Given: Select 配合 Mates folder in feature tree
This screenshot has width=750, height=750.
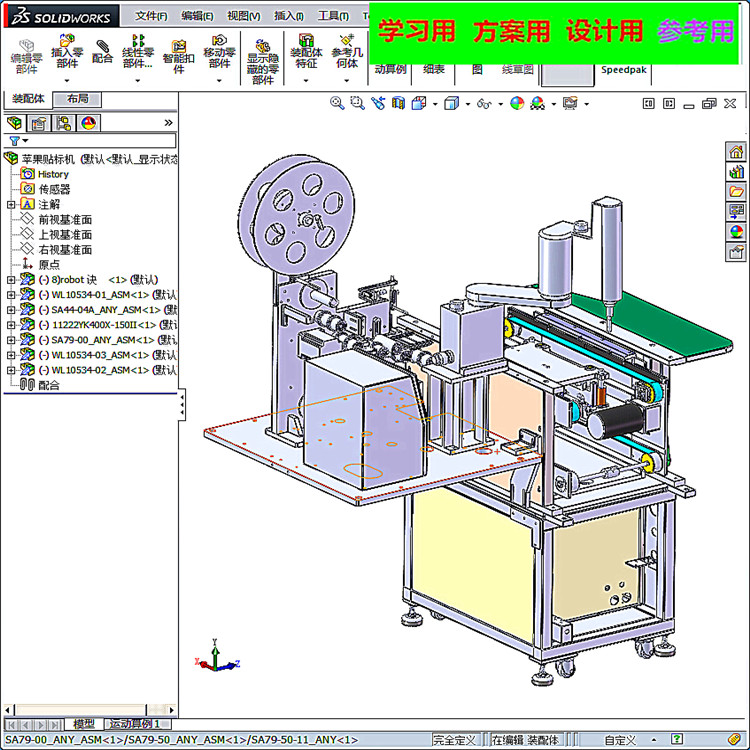Looking at the screenshot, I should [x=49, y=385].
